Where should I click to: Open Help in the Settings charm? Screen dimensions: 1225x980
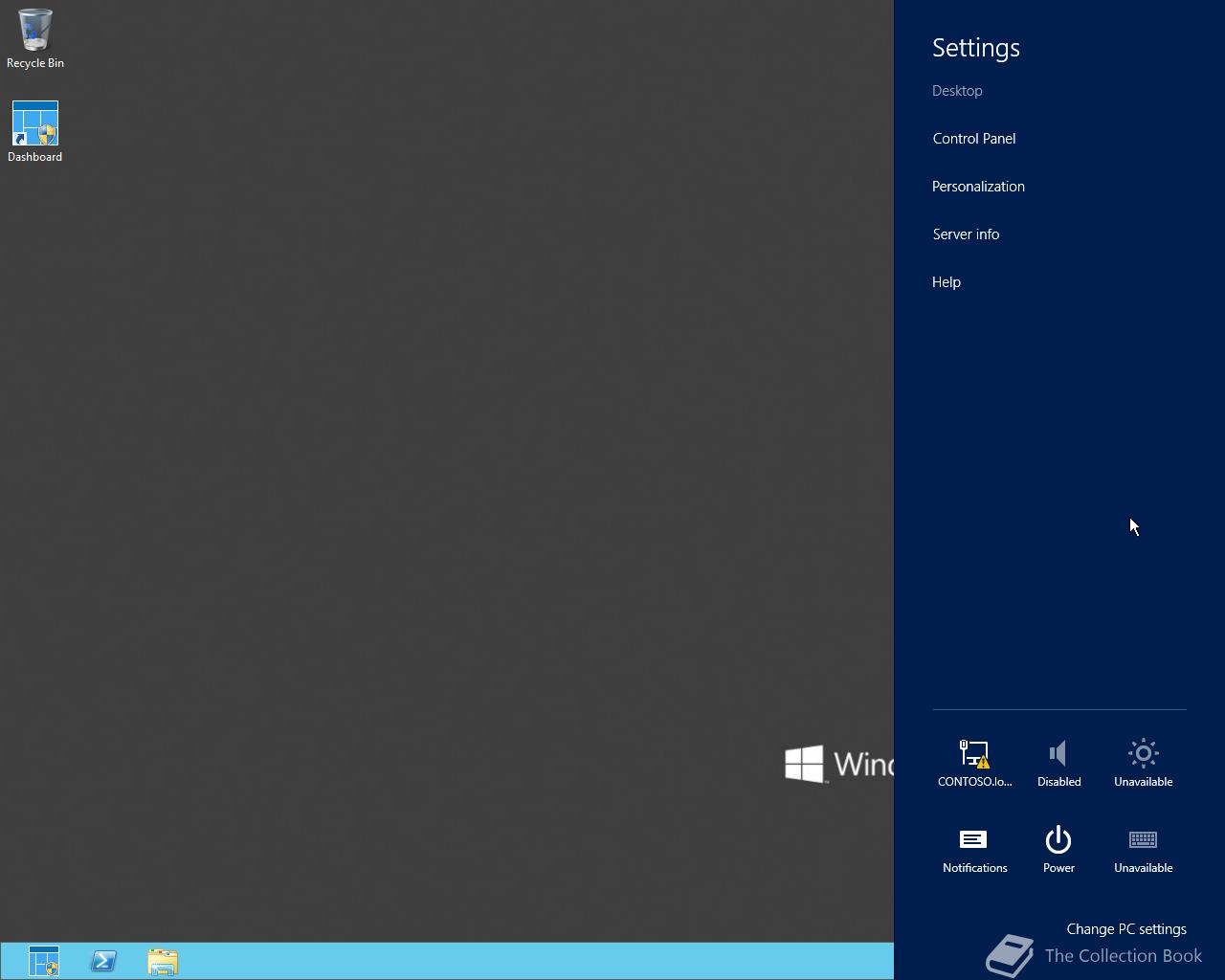947,282
